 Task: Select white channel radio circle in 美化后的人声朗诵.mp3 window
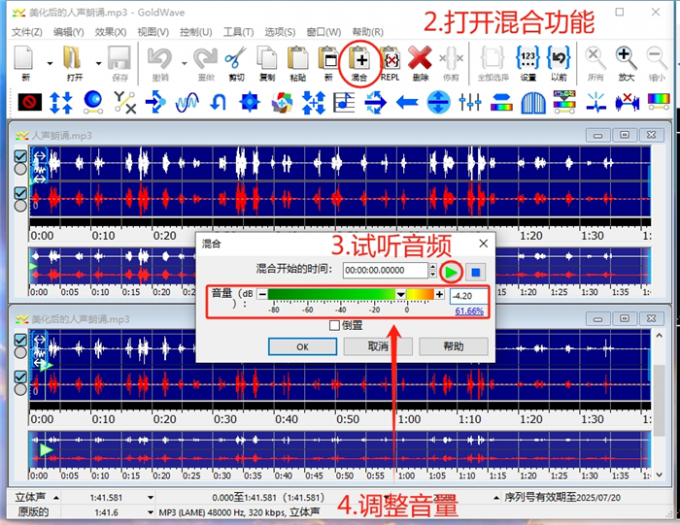coord(20,352)
